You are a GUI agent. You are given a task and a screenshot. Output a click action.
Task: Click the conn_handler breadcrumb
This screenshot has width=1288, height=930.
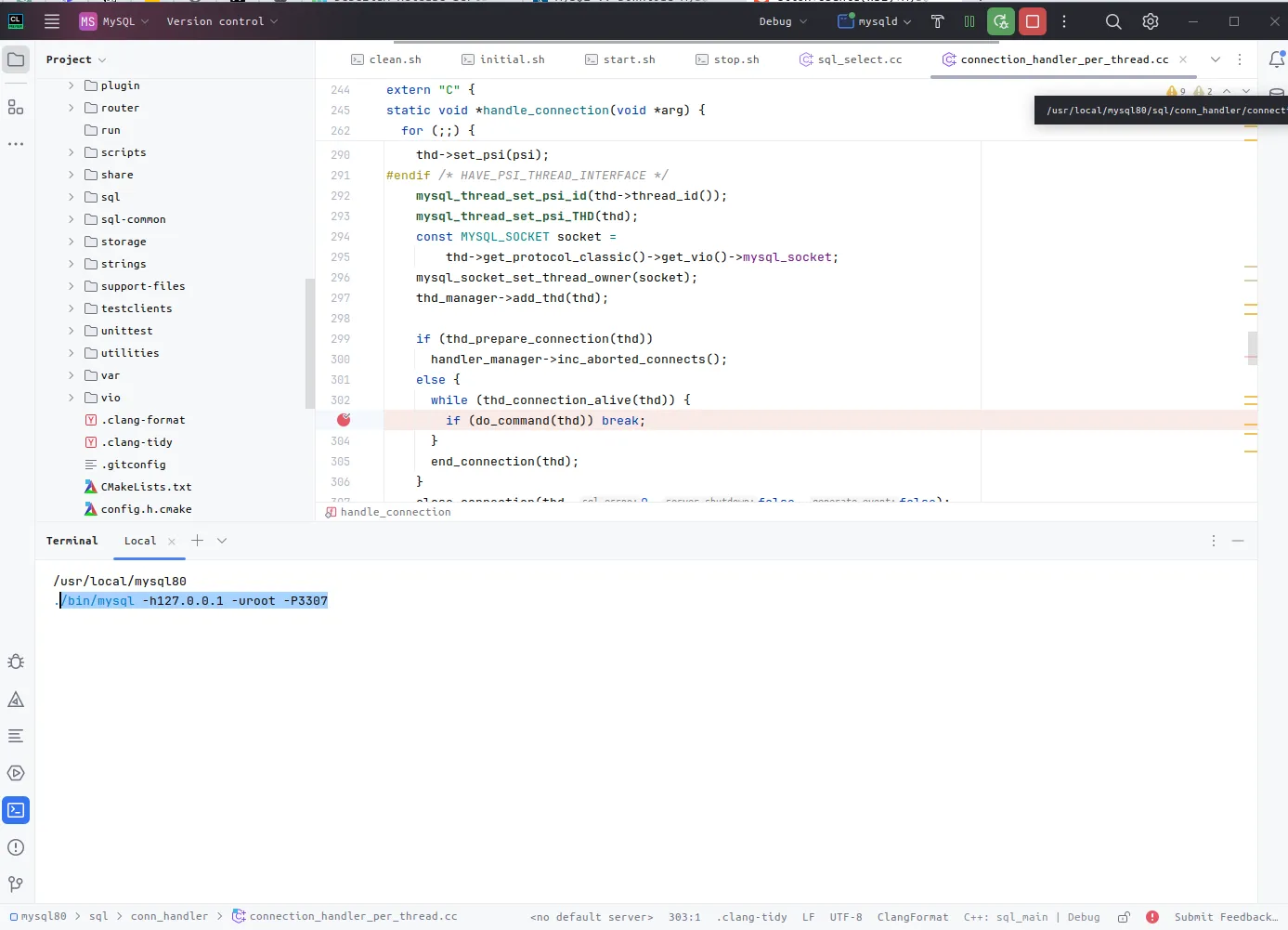[169, 917]
